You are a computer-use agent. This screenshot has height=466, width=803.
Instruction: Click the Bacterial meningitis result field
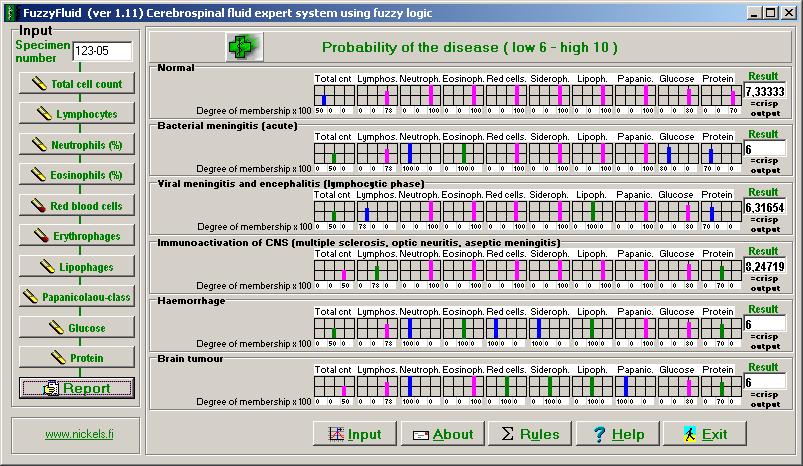click(765, 149)
